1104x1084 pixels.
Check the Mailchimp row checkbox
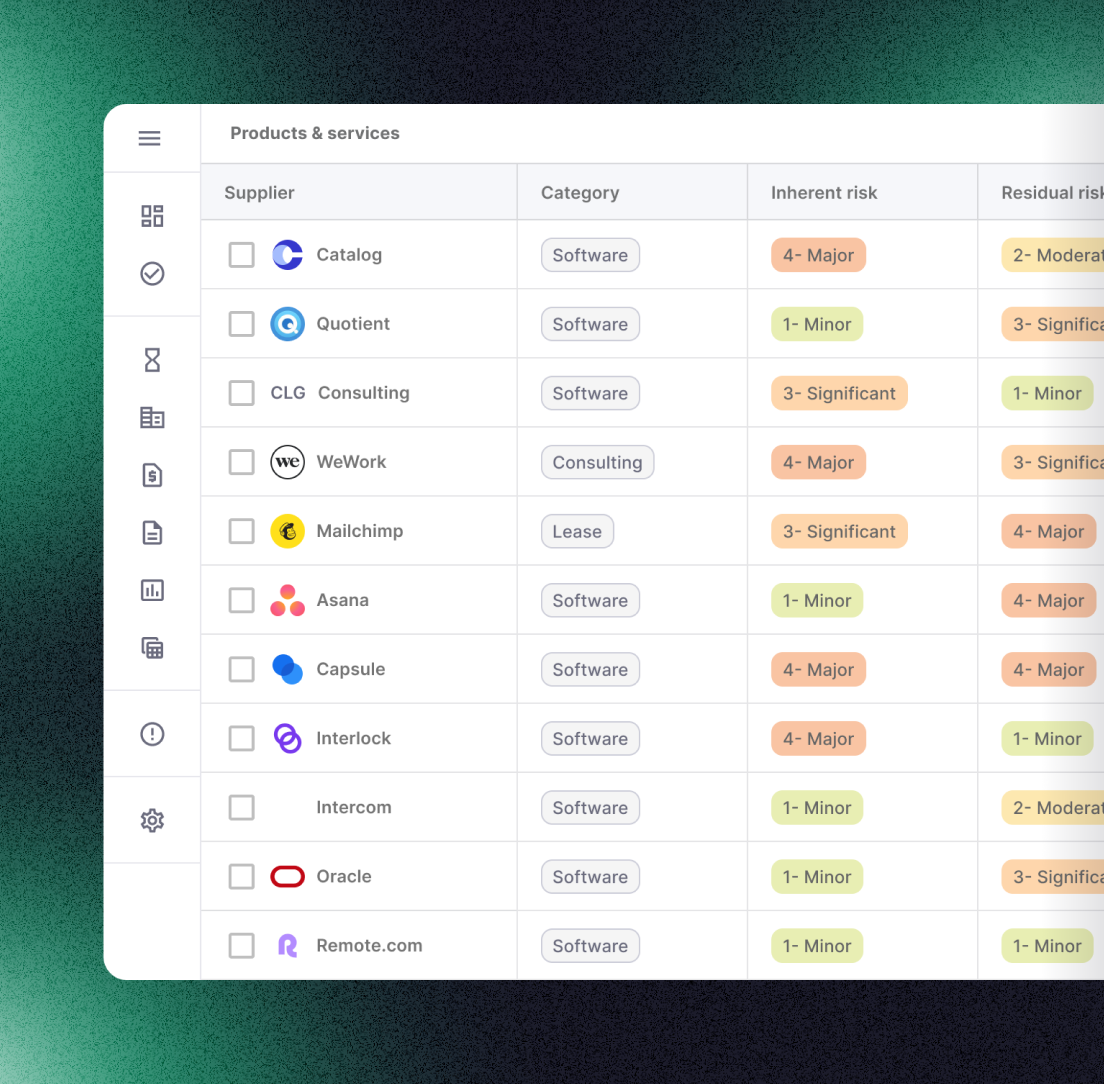pyautogui.click(x=242, y=531)
